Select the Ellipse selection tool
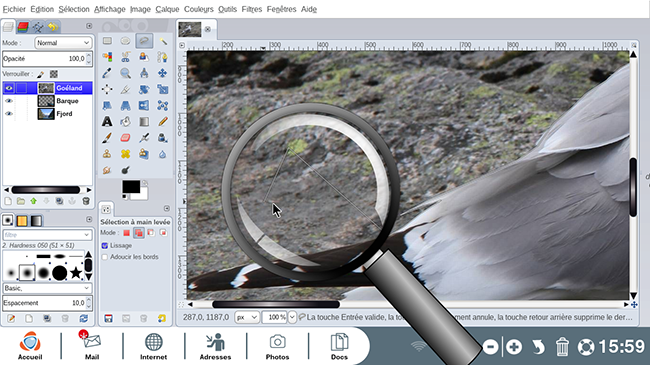 coord(125,41)
